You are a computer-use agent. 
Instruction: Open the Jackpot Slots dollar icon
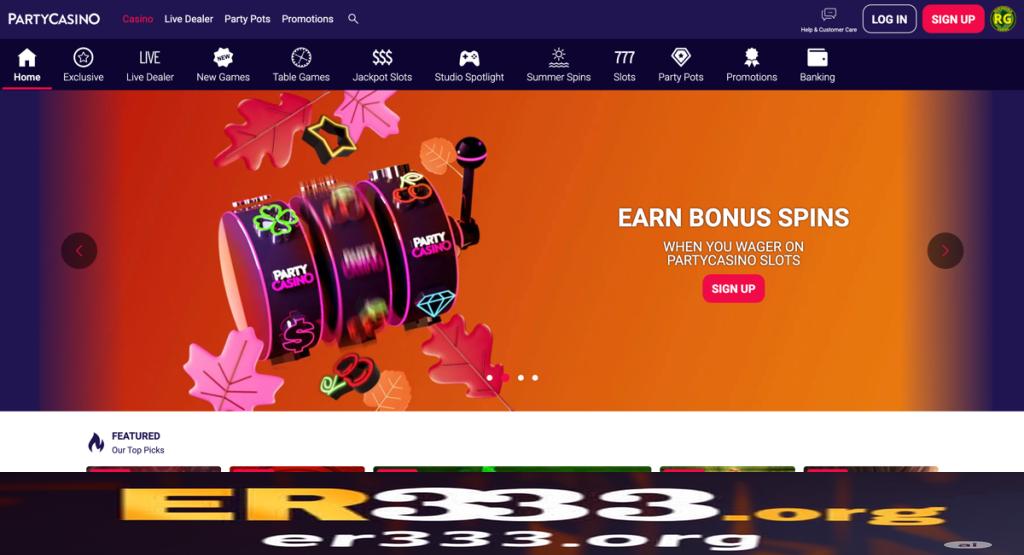[382, 57]
